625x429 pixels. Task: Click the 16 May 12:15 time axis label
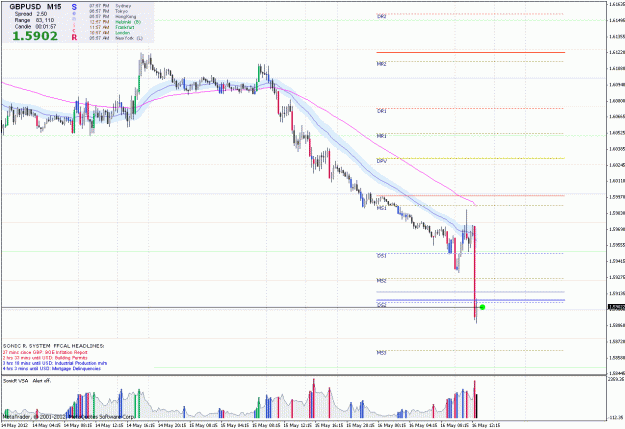point(485,425)
